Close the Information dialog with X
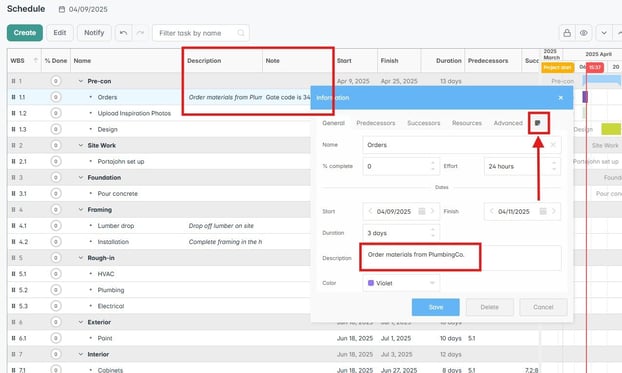622x373 pixels. (561, 98)
